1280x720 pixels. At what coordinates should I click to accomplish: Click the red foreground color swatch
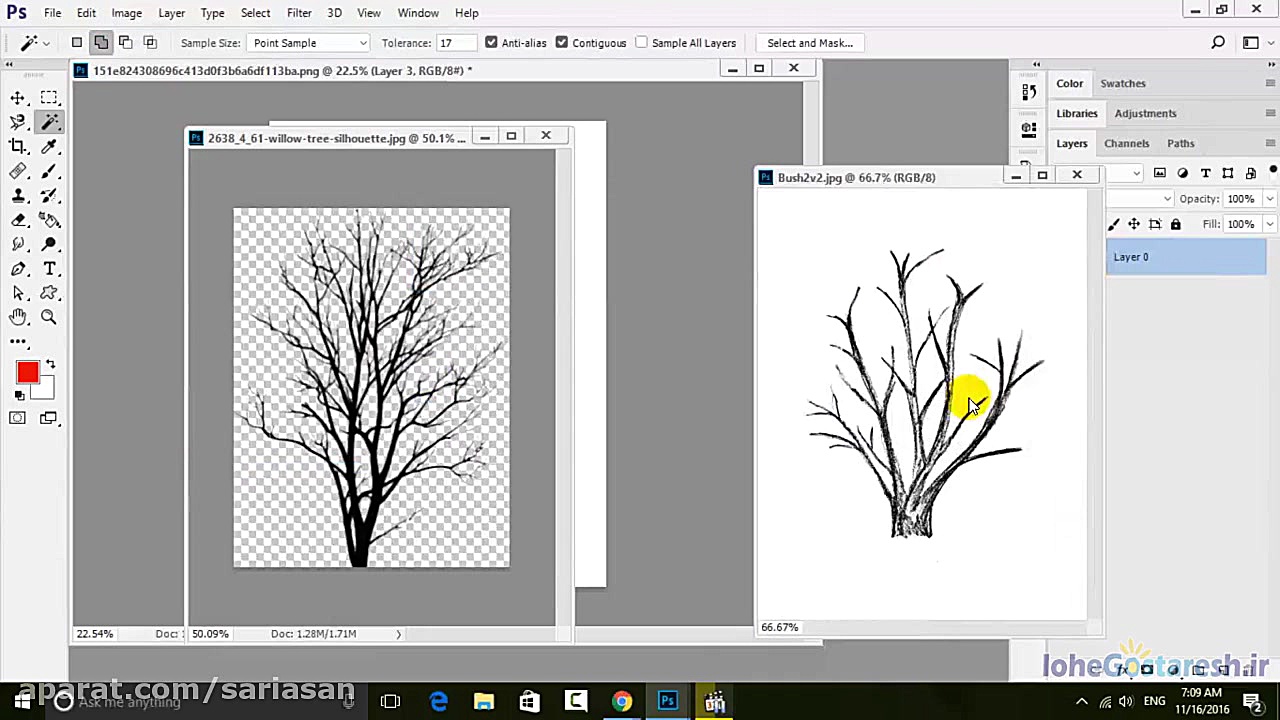coord(27,373)
